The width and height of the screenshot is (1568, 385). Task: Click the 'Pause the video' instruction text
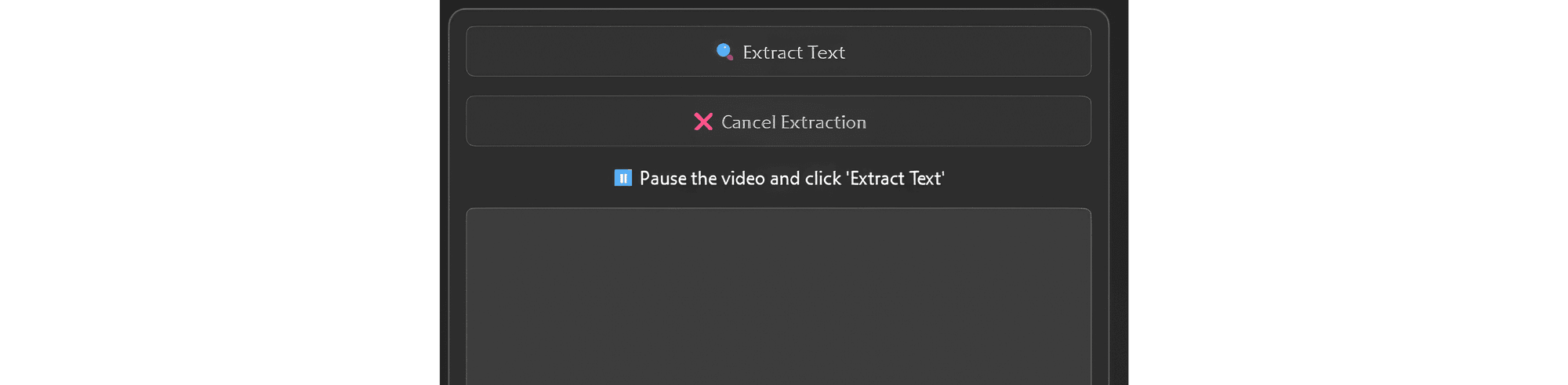click(x=792, y=178)
